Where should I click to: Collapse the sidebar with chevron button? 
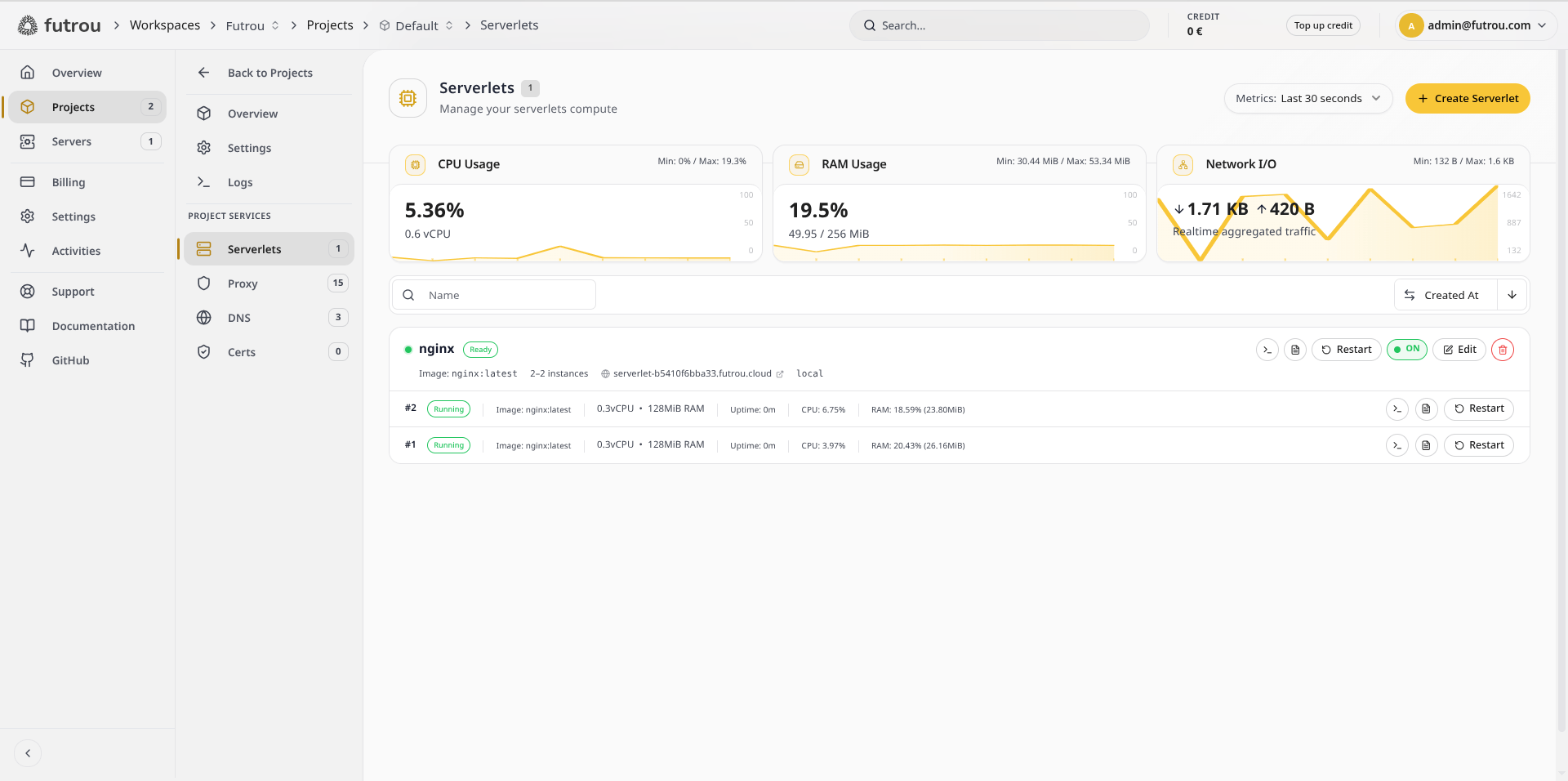(28, 753)
